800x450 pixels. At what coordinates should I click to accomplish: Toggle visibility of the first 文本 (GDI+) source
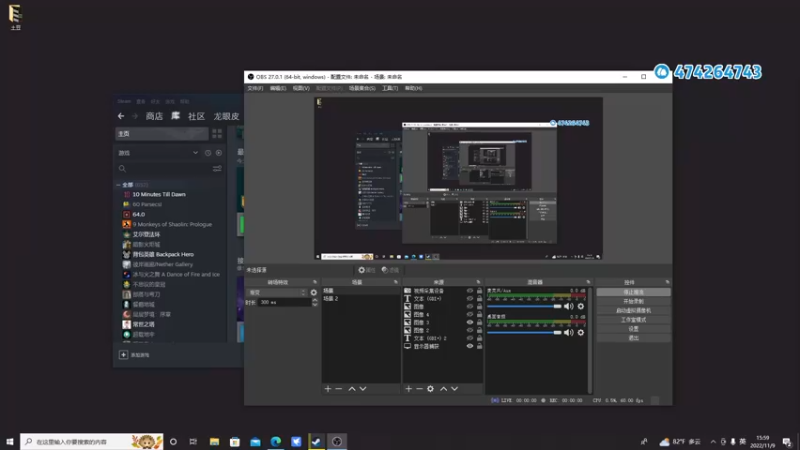[x=470, y=298]
